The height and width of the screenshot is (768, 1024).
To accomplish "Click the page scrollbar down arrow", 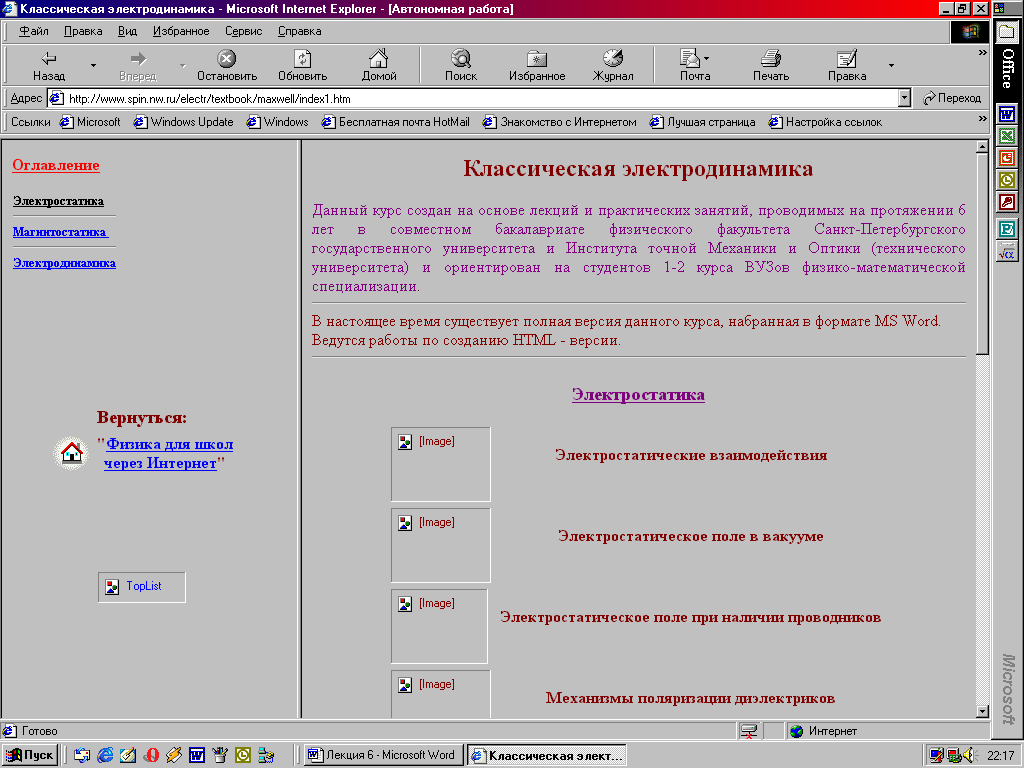I will [982, 711].
